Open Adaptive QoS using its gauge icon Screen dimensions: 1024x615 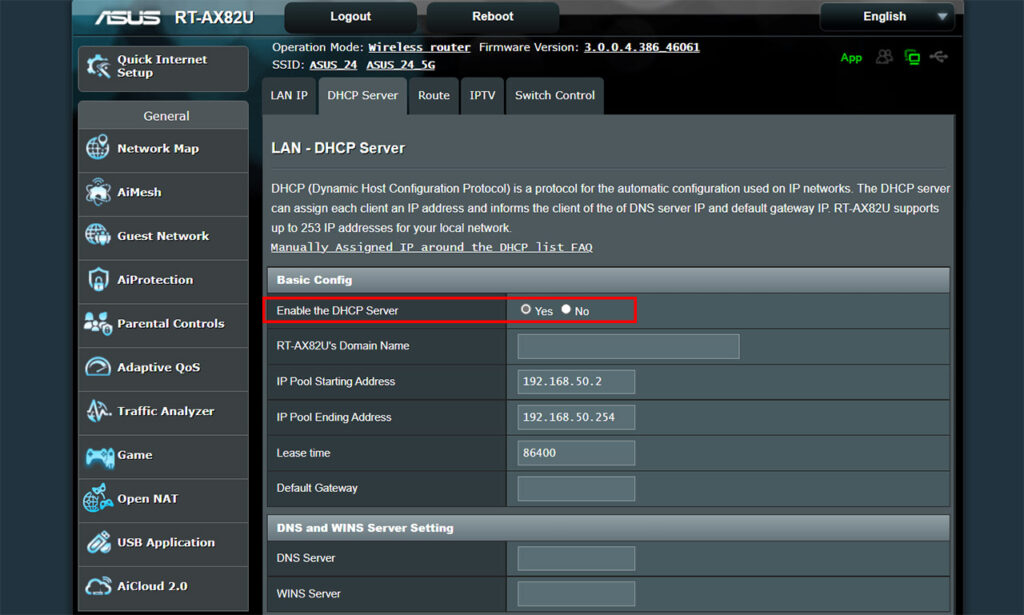(98, 367)
